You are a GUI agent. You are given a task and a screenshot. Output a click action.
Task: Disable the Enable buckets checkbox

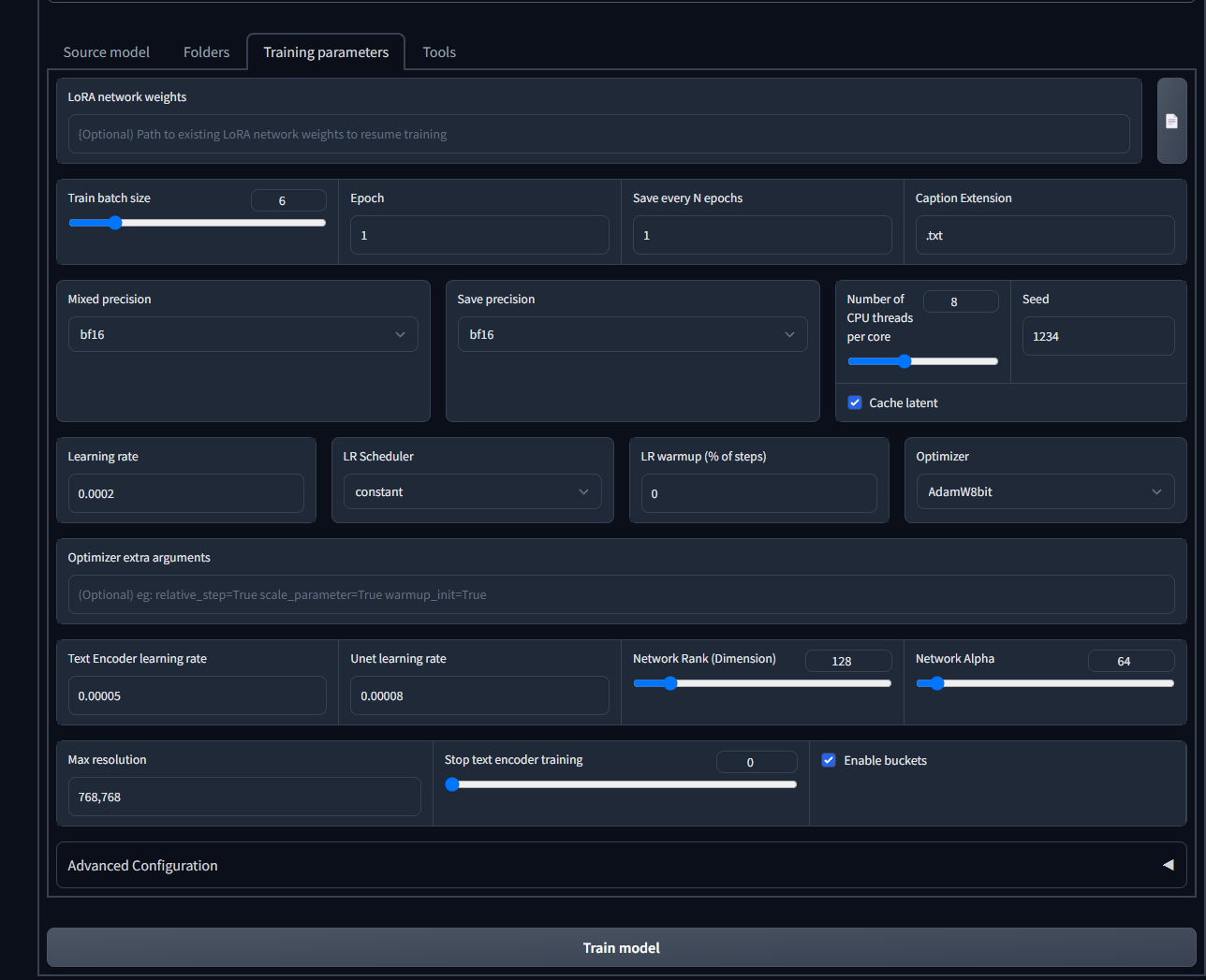(x=829, y=760)
